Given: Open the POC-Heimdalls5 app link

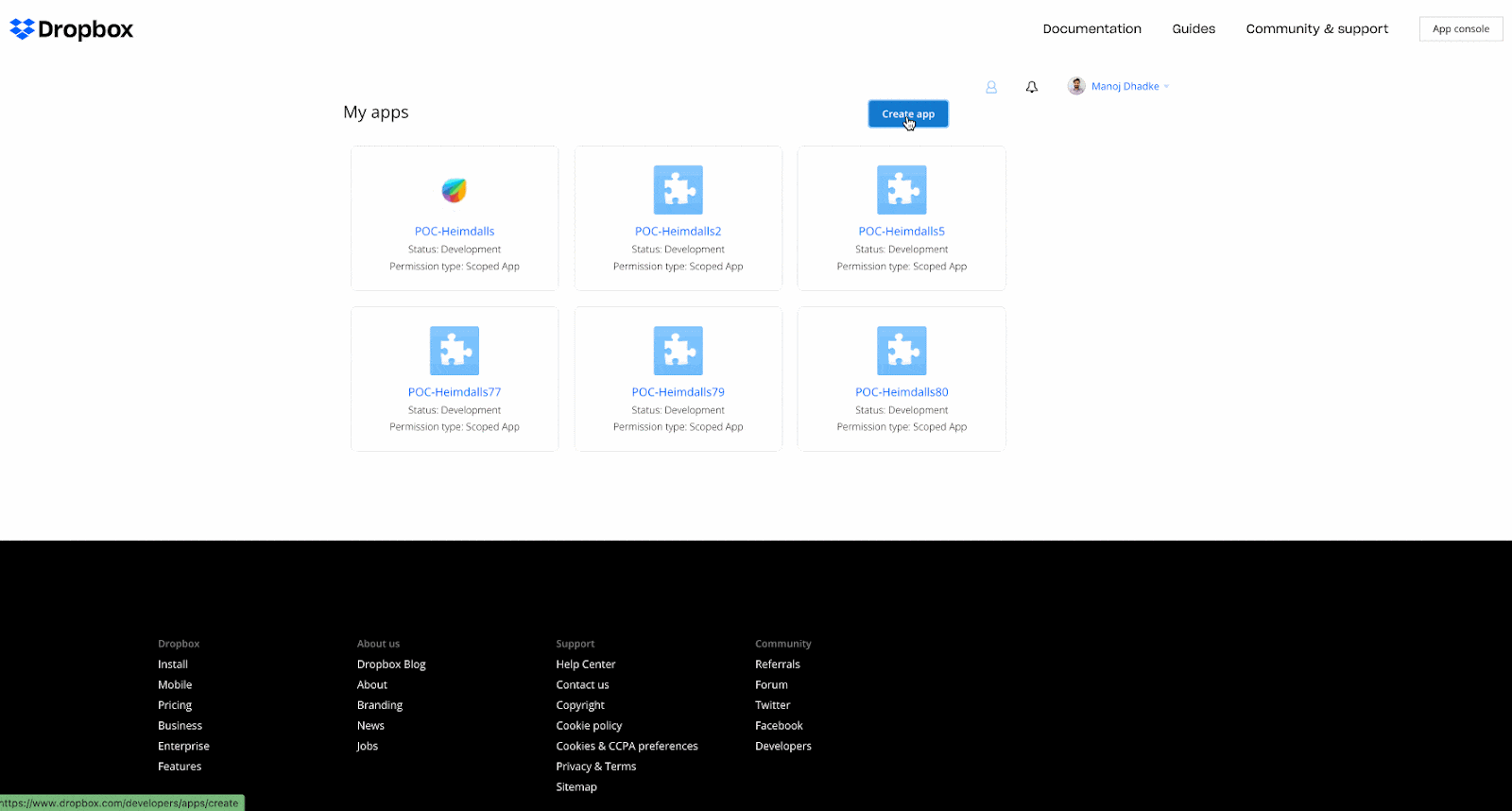Looking at the screenshot, I should [902, 232].
